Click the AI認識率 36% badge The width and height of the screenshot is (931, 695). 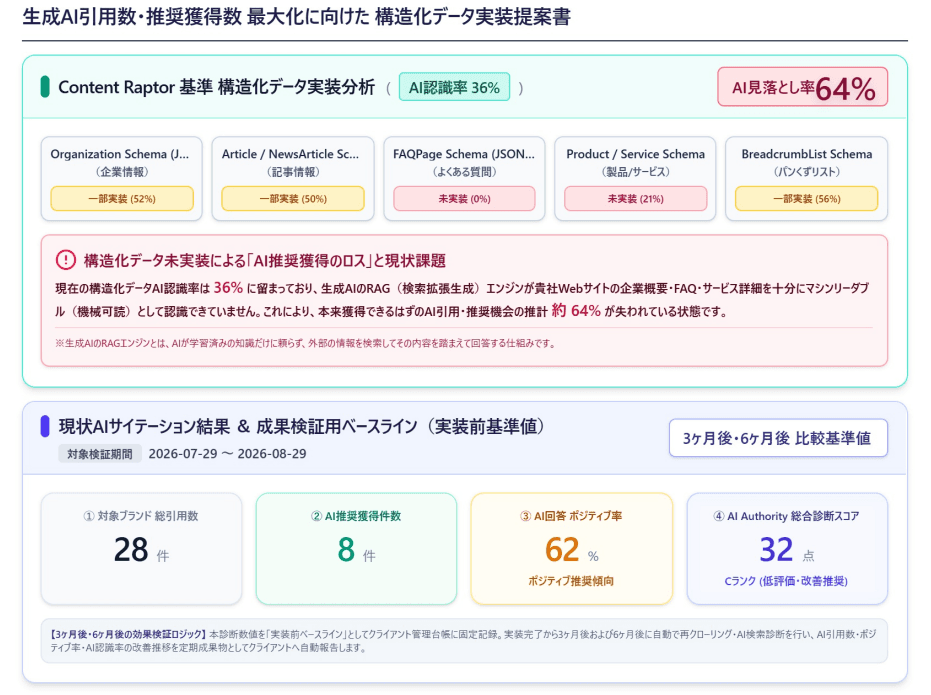[454, 87]
